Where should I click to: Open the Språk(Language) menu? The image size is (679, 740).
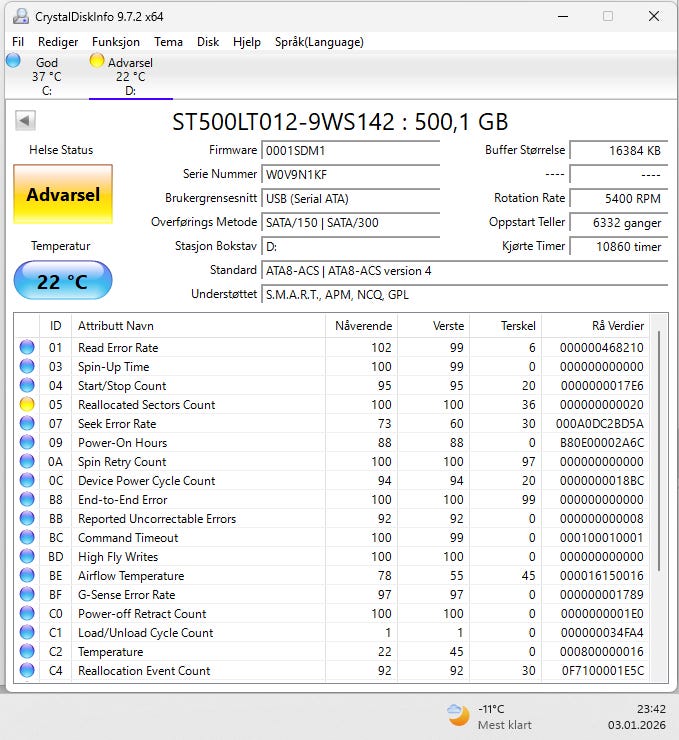[319, 42]
